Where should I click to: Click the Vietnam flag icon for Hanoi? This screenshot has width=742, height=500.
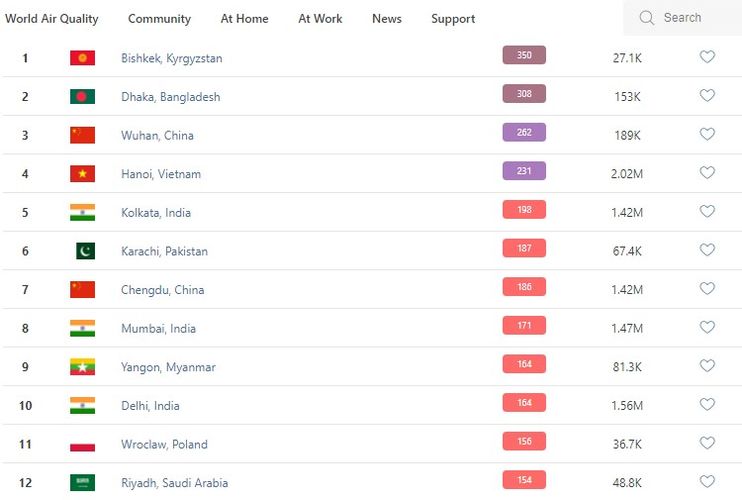[x=82, y=174]
